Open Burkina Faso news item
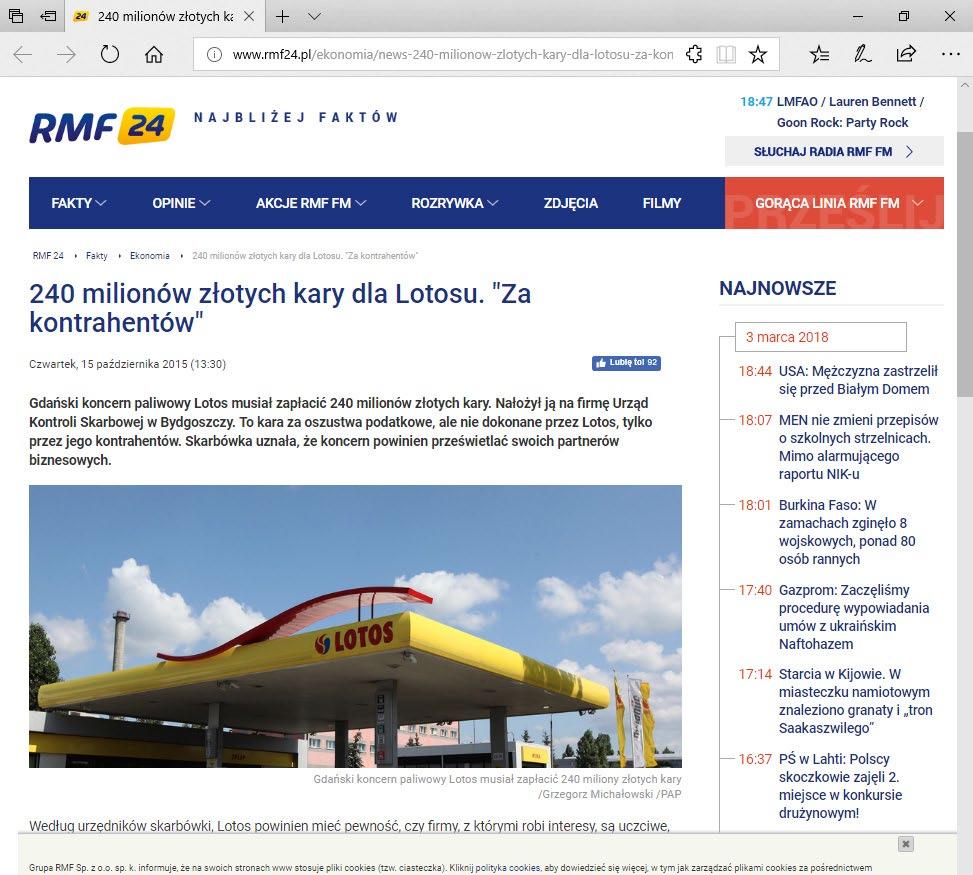Image resolution: width=973 pixels, height=875 pixels. (847, 532)
